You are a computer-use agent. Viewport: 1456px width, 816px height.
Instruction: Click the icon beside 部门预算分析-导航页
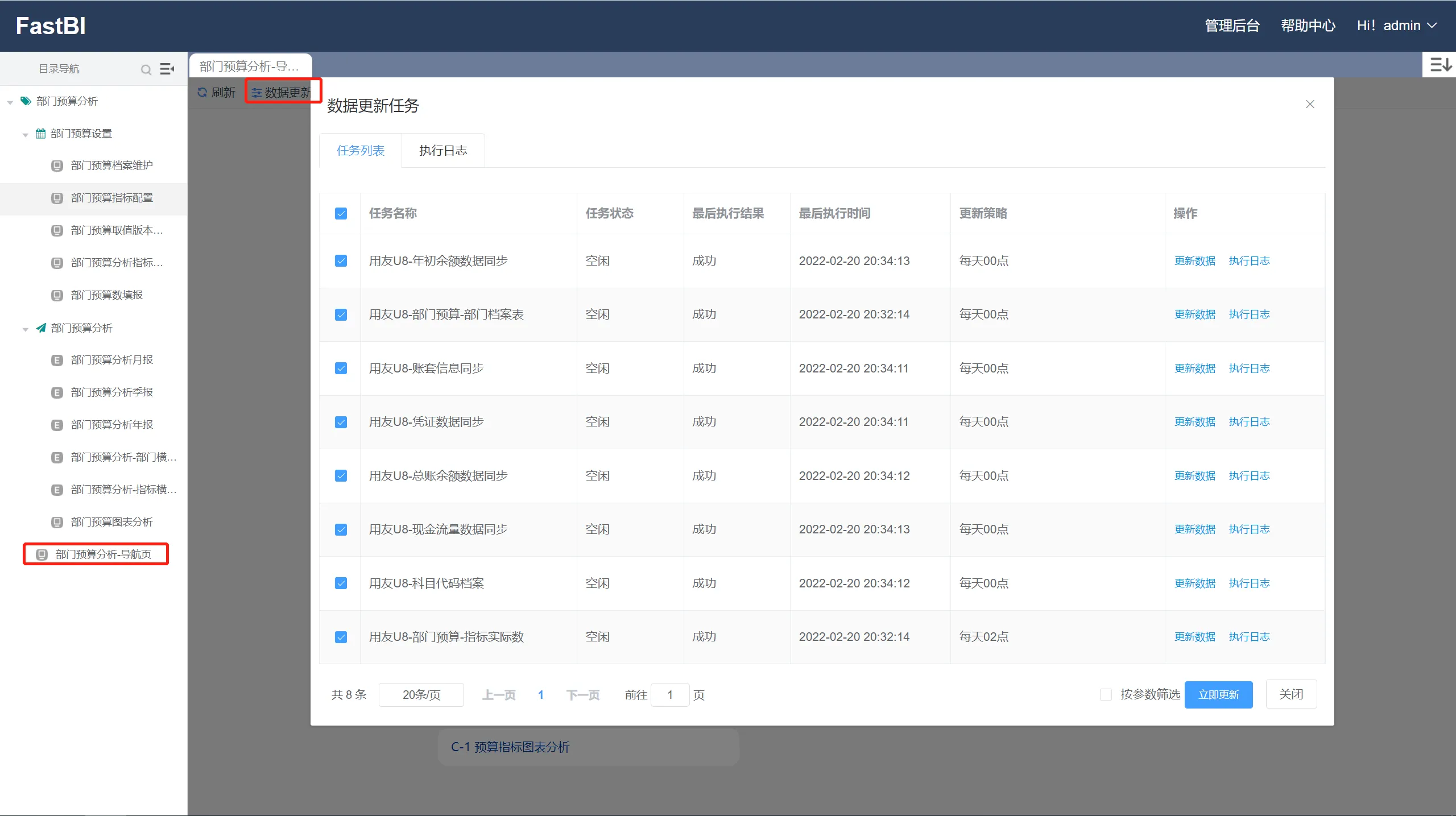click(x=42, y=555)
